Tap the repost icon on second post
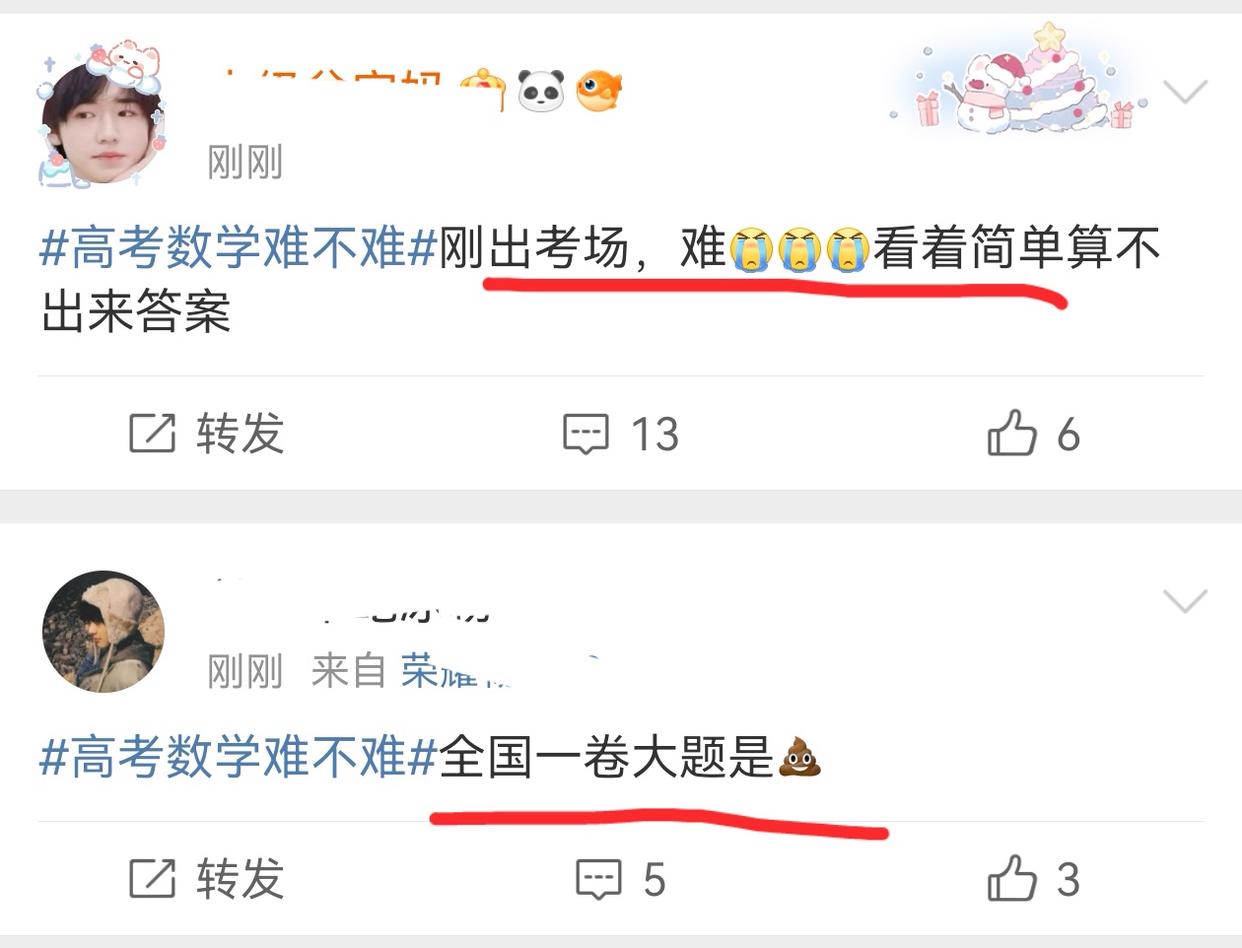Screen dimensions: 1242x948 [x=152, y=878]
